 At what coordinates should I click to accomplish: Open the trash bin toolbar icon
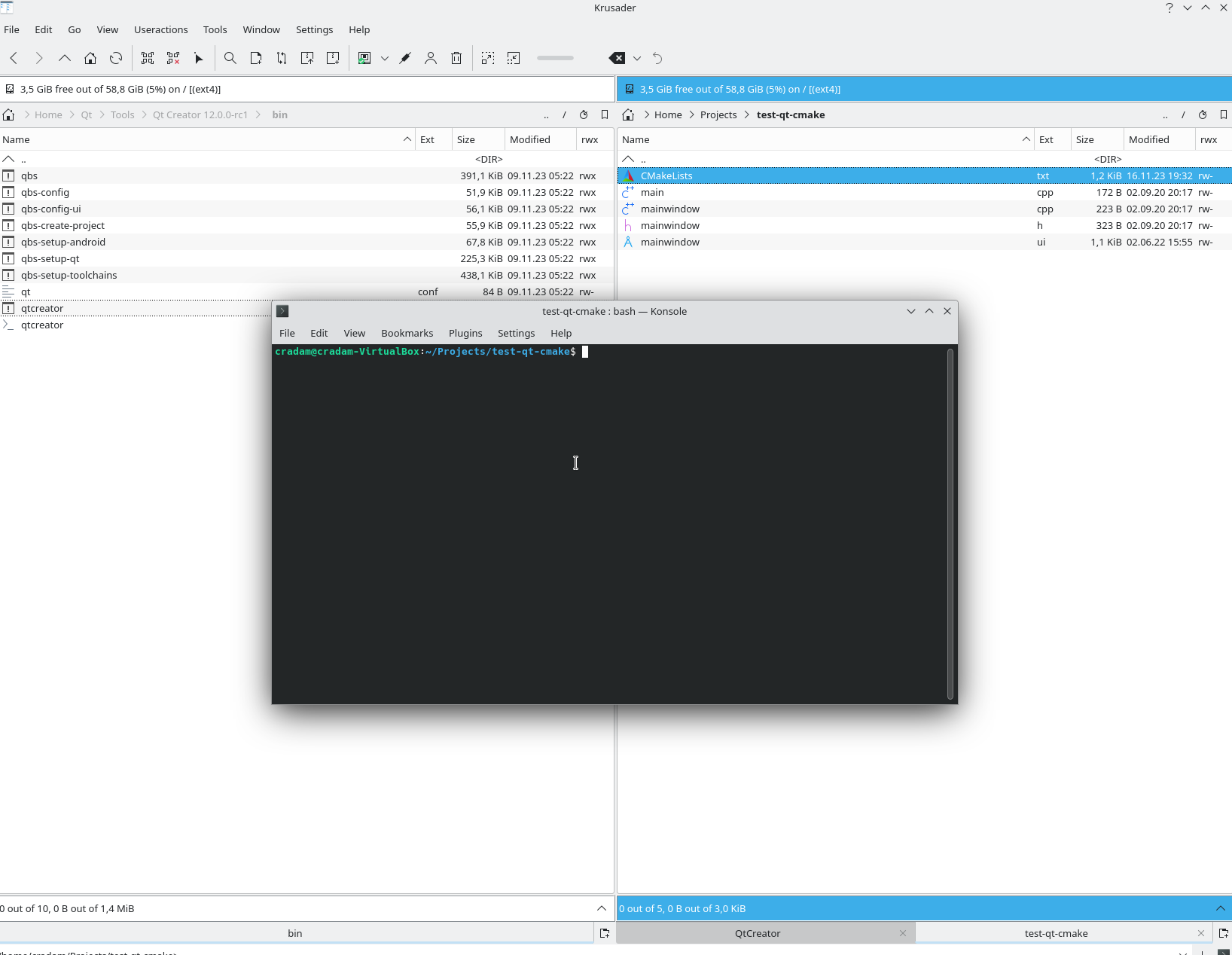[x=456, y=58]
